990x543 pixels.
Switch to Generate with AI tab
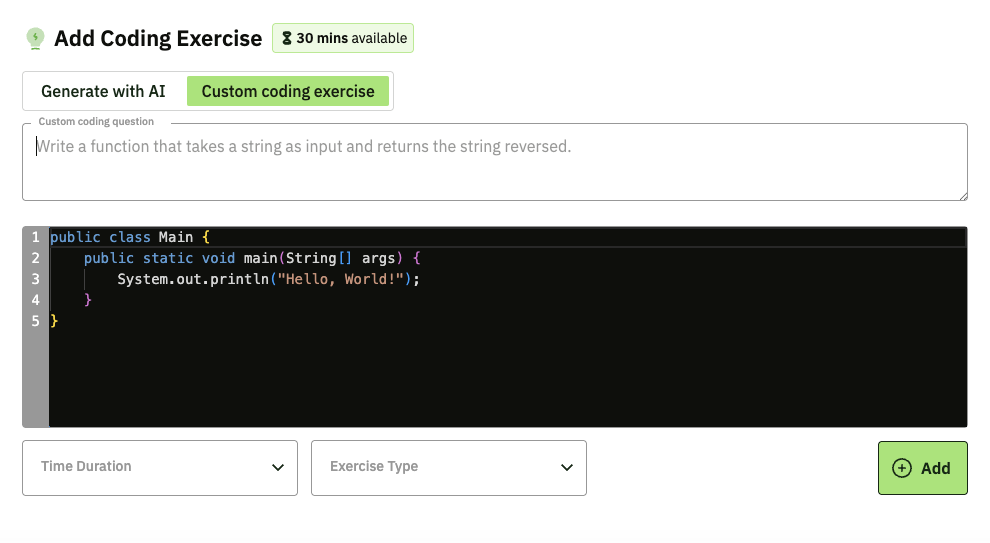coord(103,91)
